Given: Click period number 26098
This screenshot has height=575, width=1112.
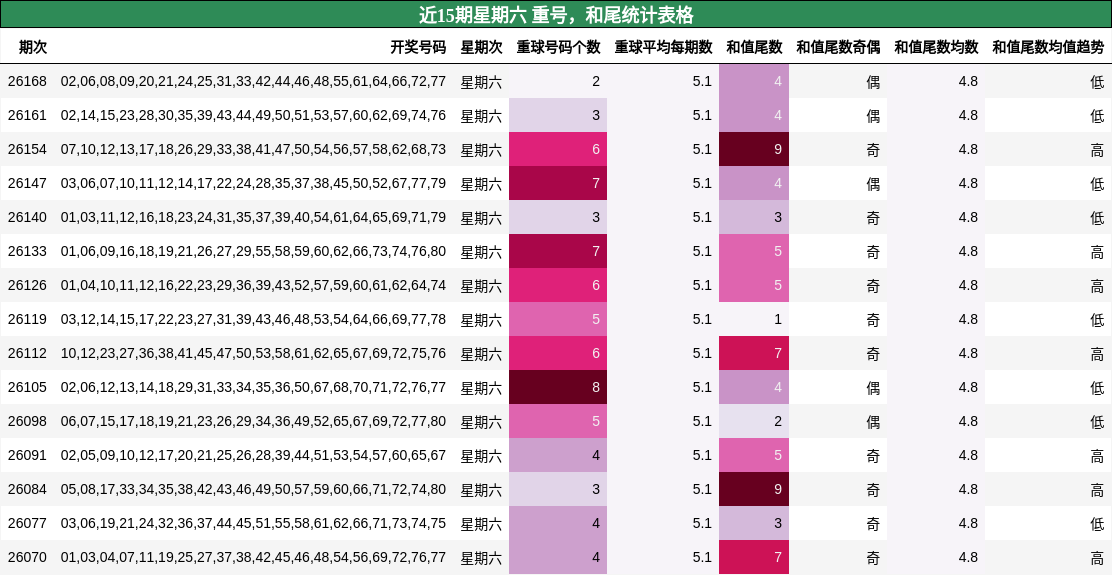Looking at the screenshot, I should [x=27, y=422].
